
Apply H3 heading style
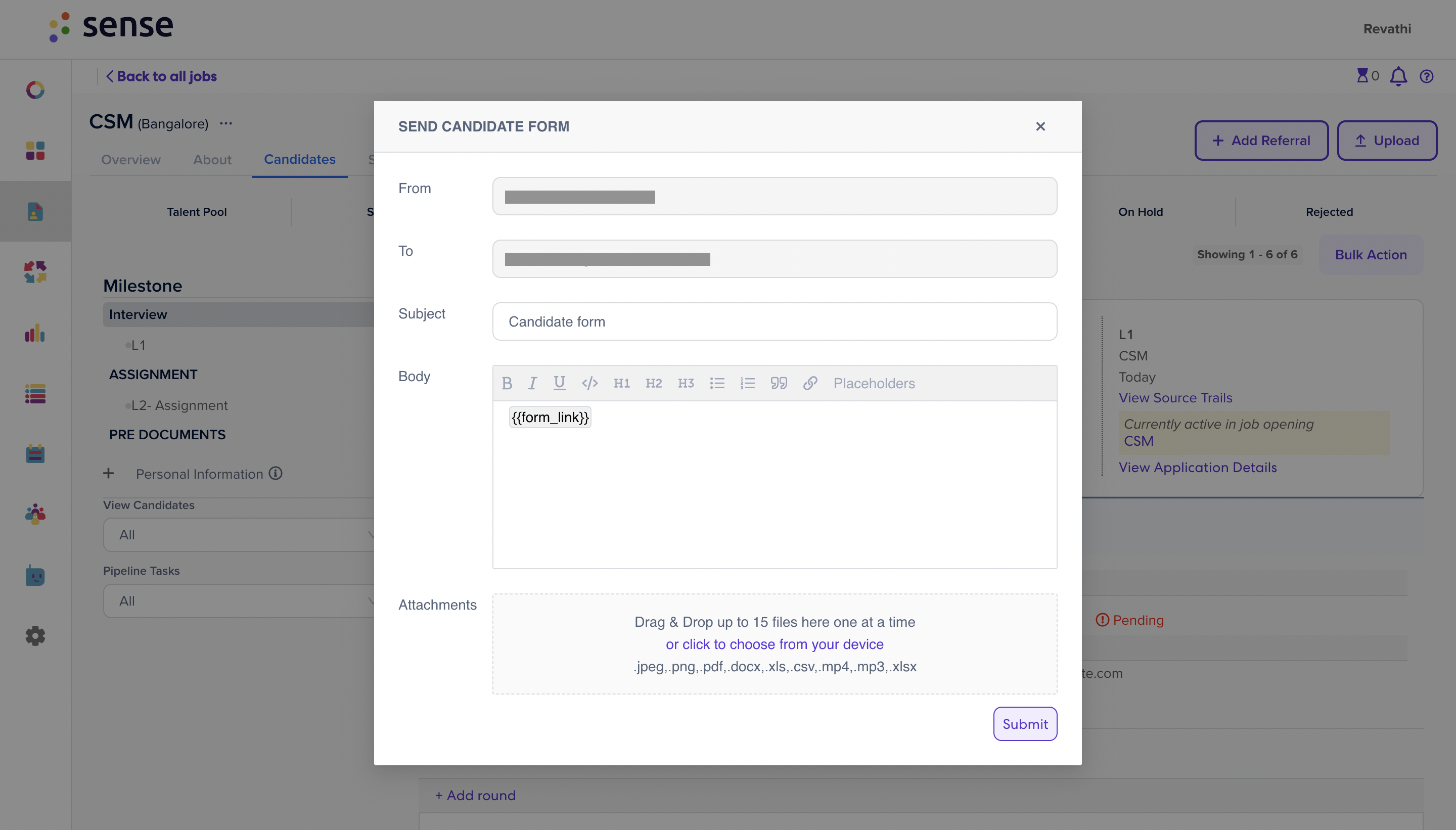pos(685,383)
